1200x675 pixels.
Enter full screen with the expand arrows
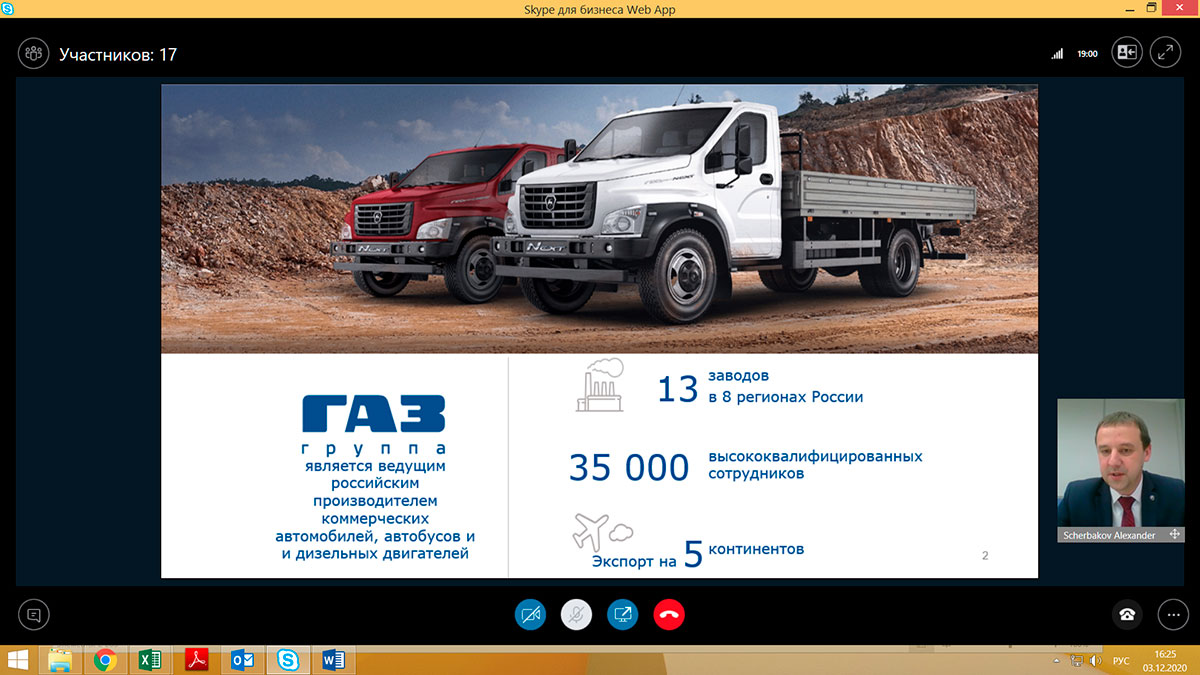tap(1165, 54)
